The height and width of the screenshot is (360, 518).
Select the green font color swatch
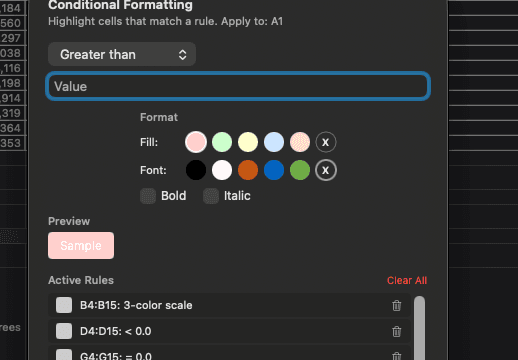click(x=300, y=170)
